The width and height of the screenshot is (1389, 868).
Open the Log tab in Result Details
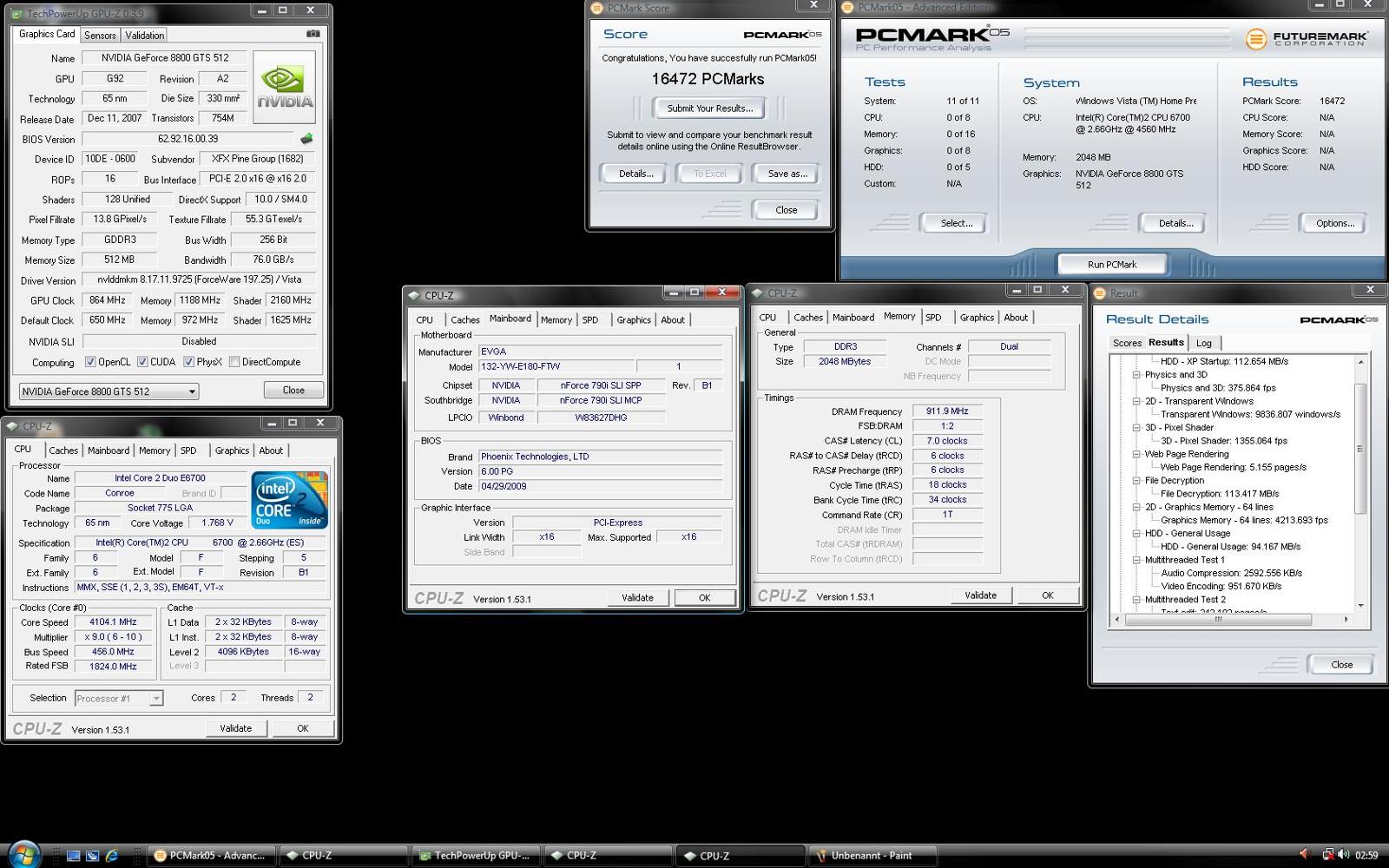pos(1204,343)
